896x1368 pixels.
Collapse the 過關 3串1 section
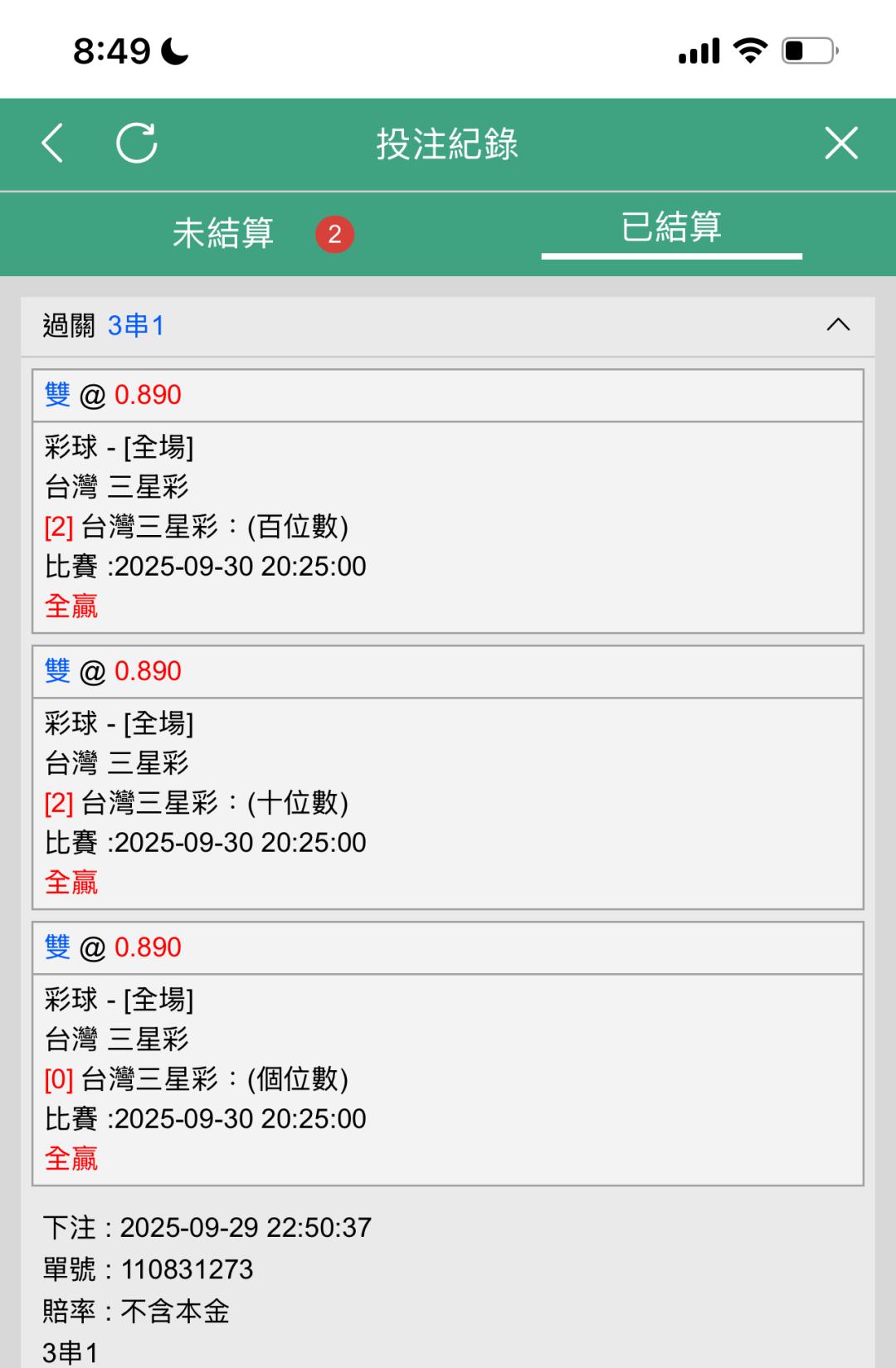[x=838, y=325]
